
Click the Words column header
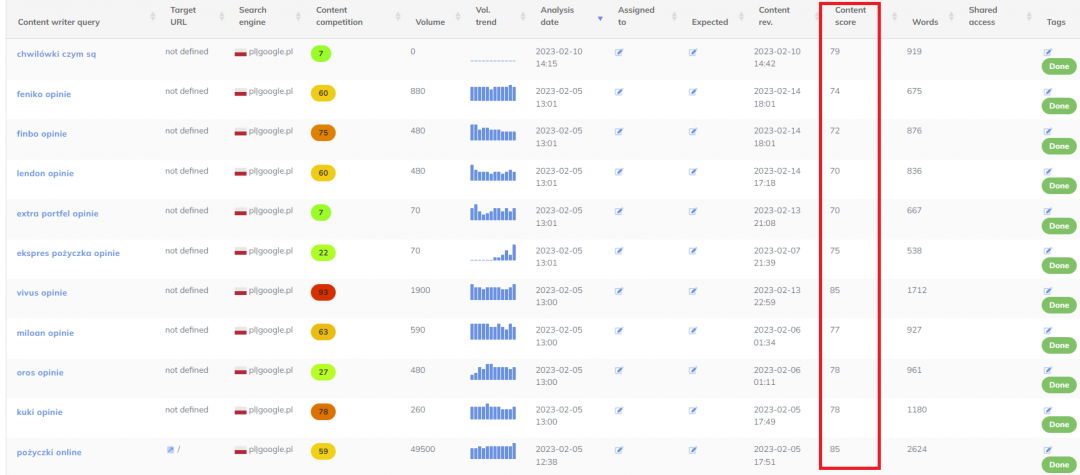pos(924,22)
